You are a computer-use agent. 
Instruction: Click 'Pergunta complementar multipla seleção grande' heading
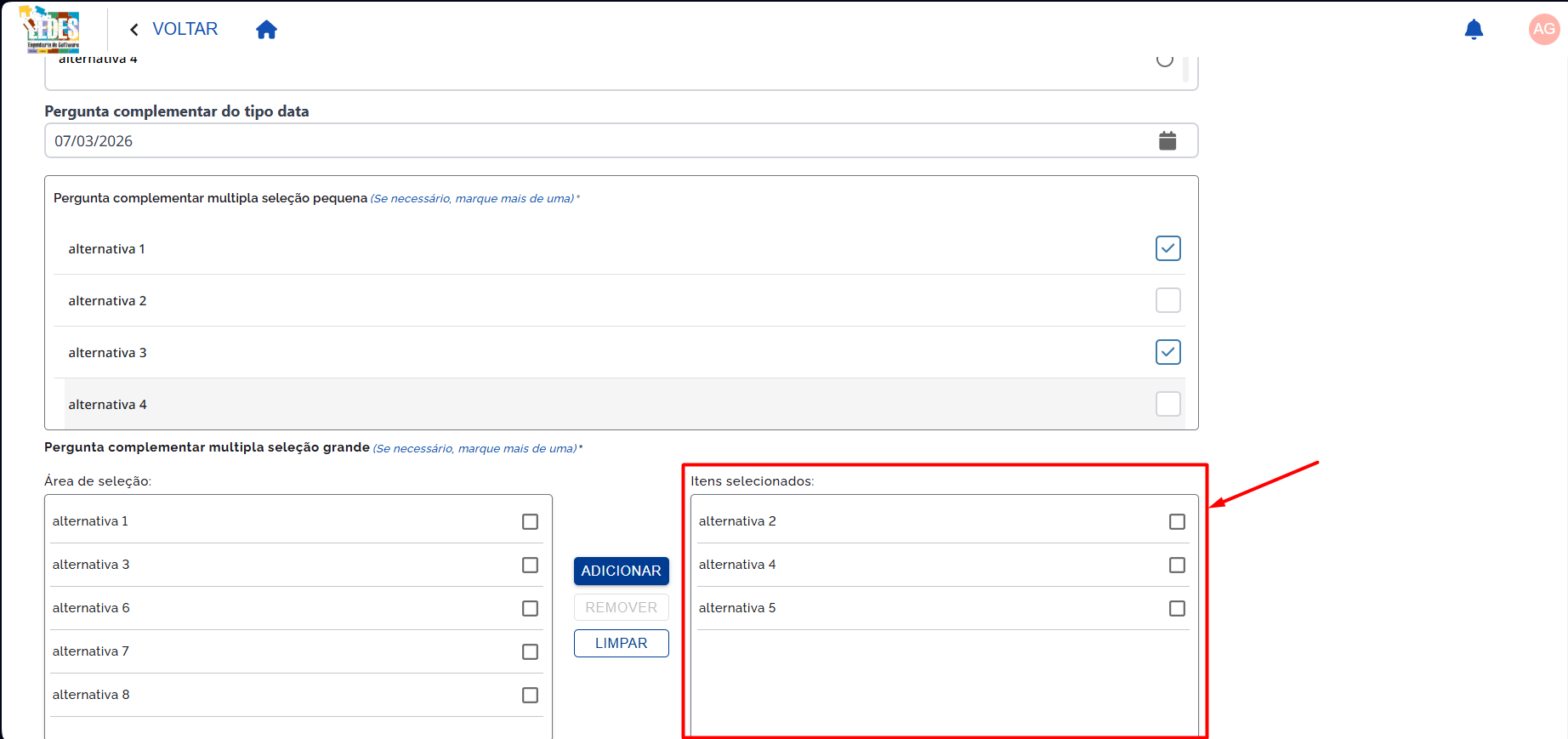click(x=207, y=447)
